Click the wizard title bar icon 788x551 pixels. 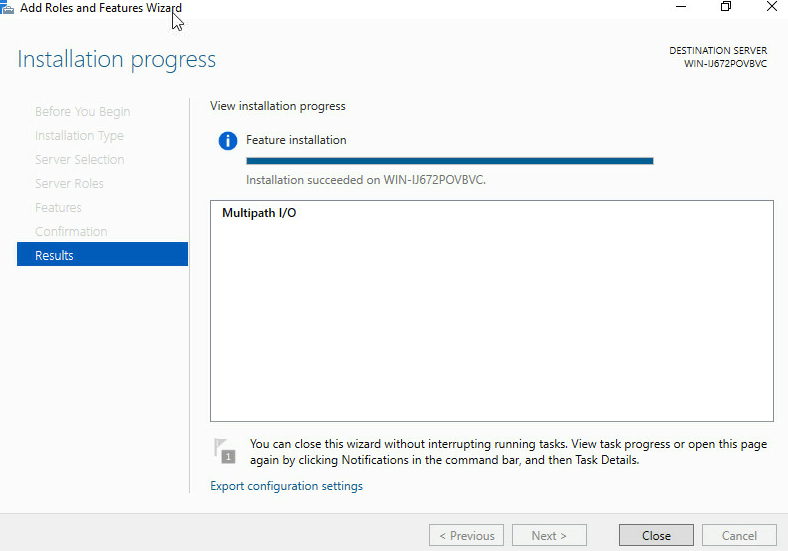(7, 8)
